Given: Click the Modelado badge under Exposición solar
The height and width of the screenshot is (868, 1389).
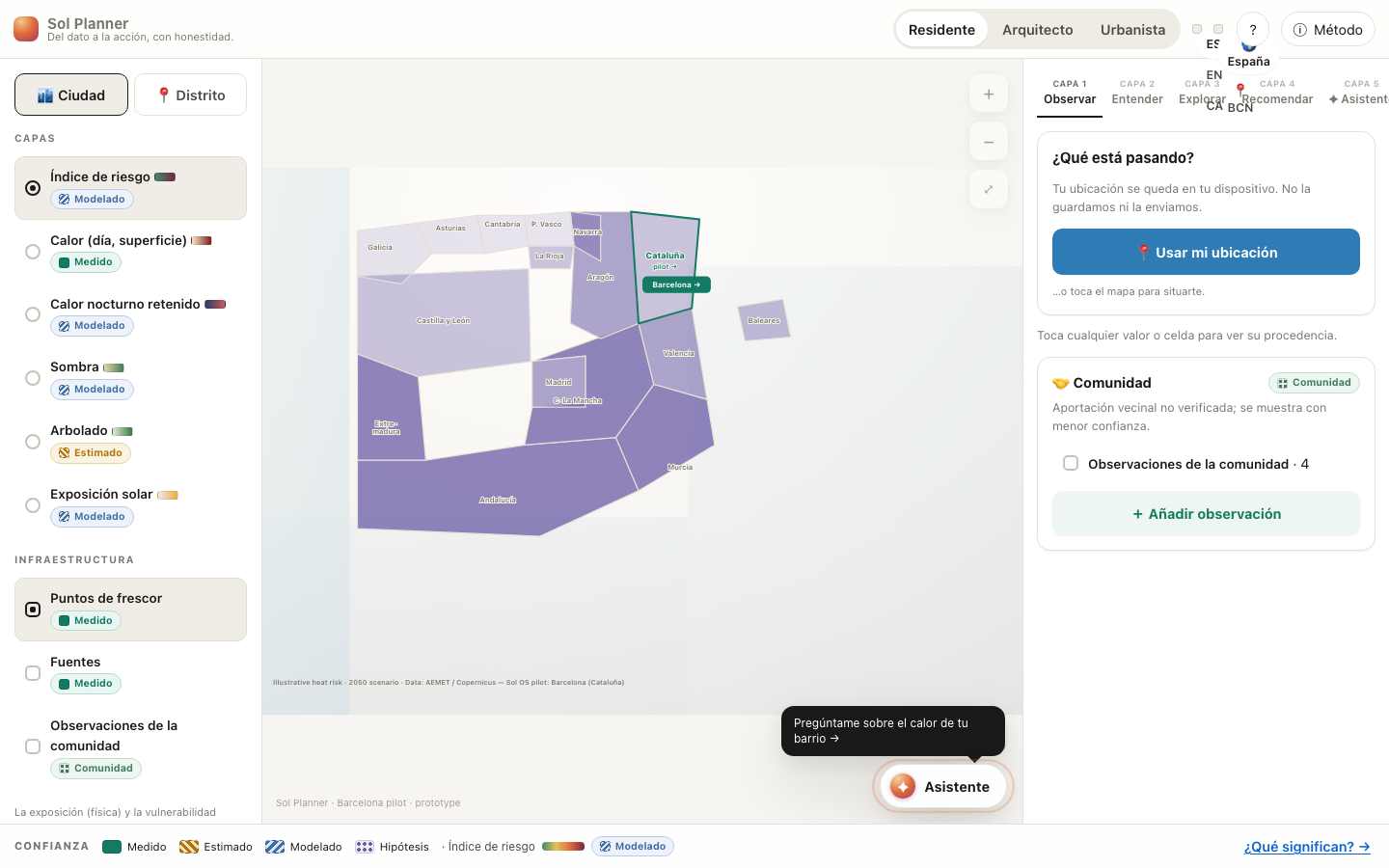Looking at the screenshot, I should coord(92,517).
